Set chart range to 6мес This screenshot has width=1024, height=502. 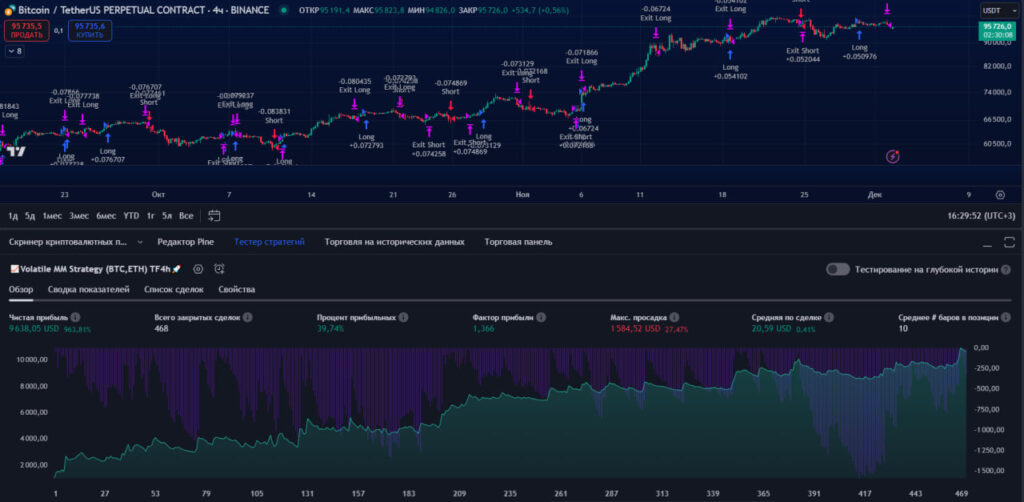click(x=106, y=216)
